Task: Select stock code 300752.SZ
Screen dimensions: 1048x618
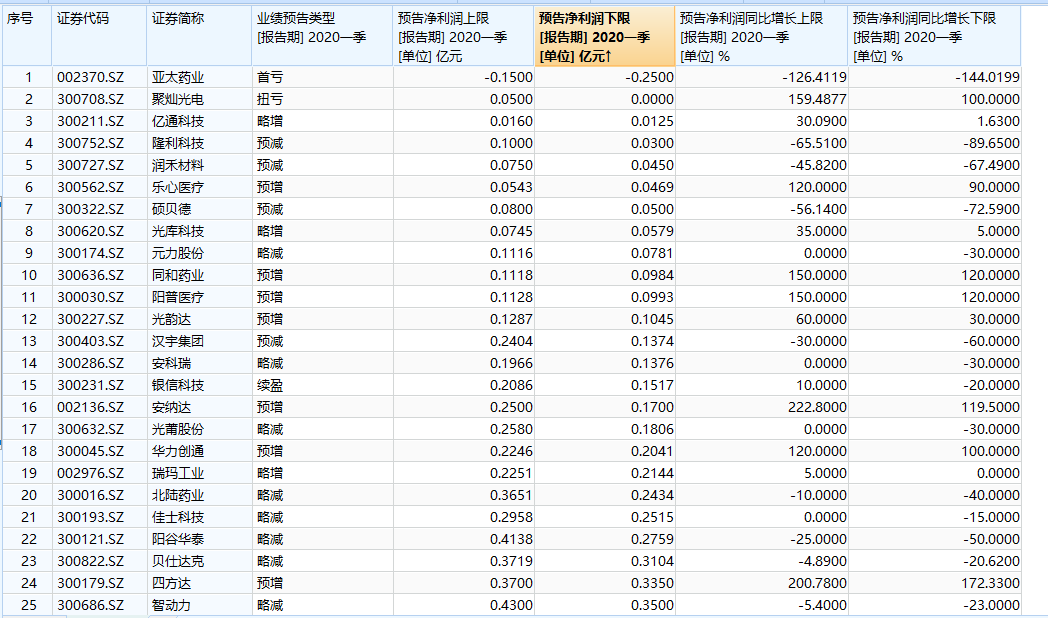Action: tap(90, 144)
